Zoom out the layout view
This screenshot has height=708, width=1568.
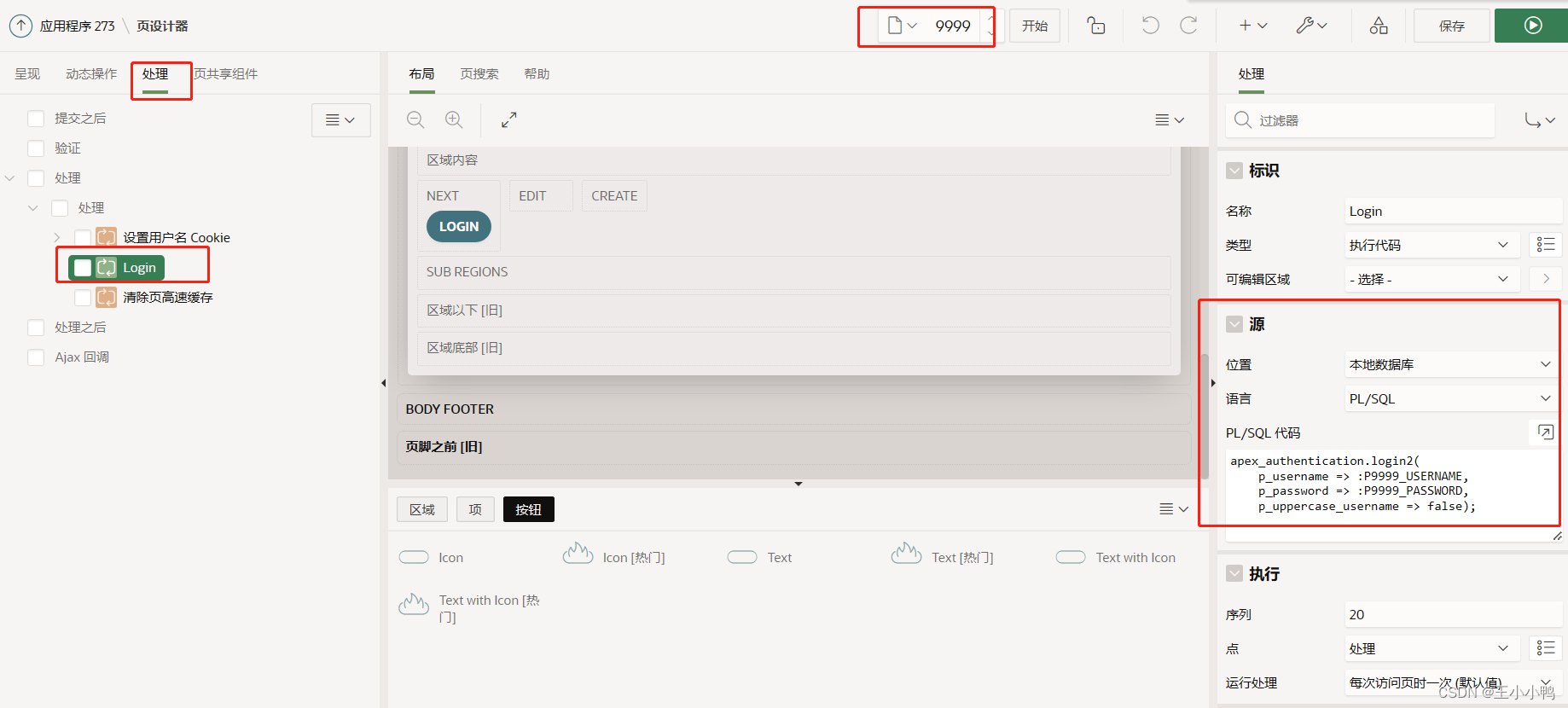pos(415,120)
